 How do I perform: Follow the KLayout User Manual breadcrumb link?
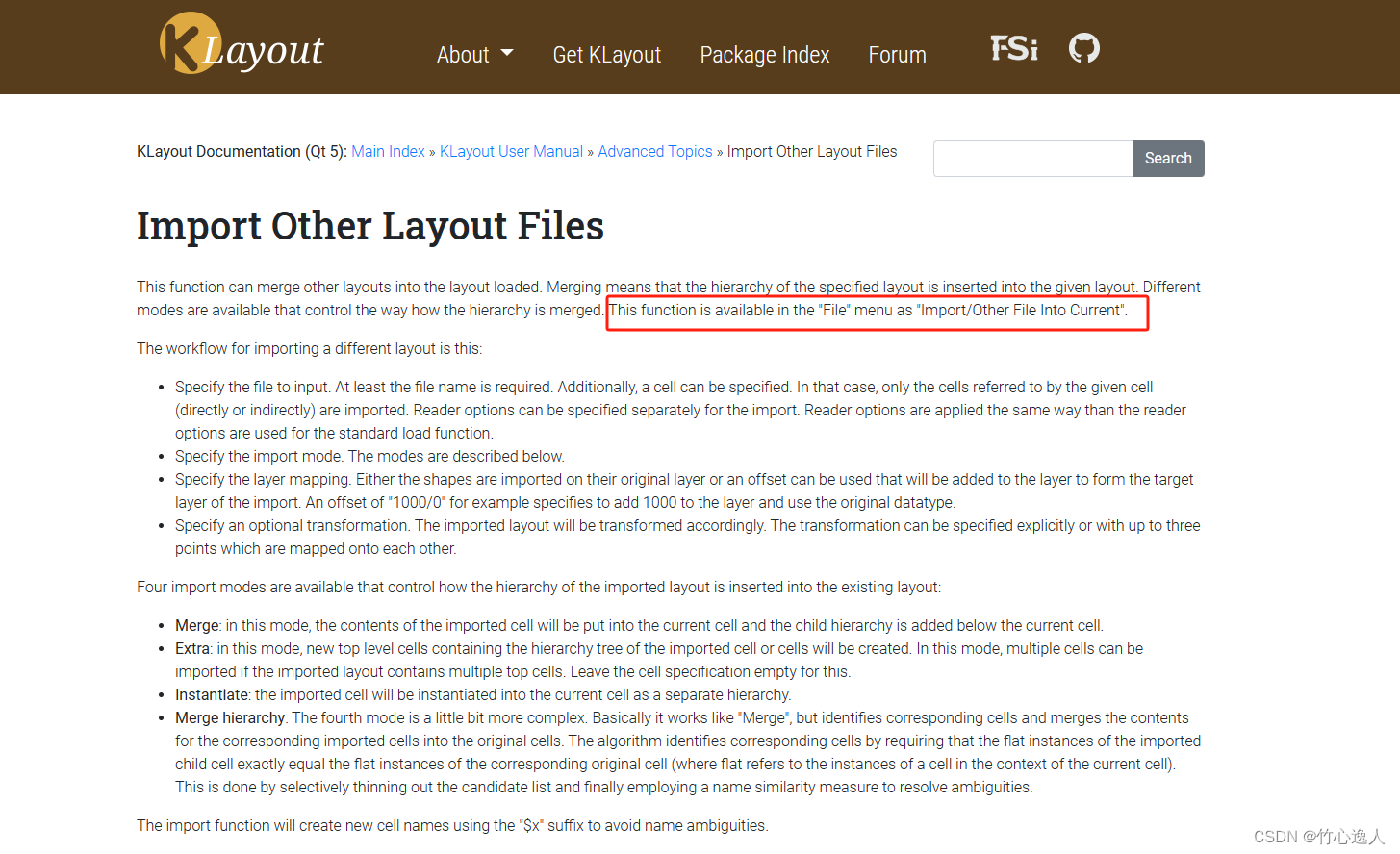click(511, 151)
